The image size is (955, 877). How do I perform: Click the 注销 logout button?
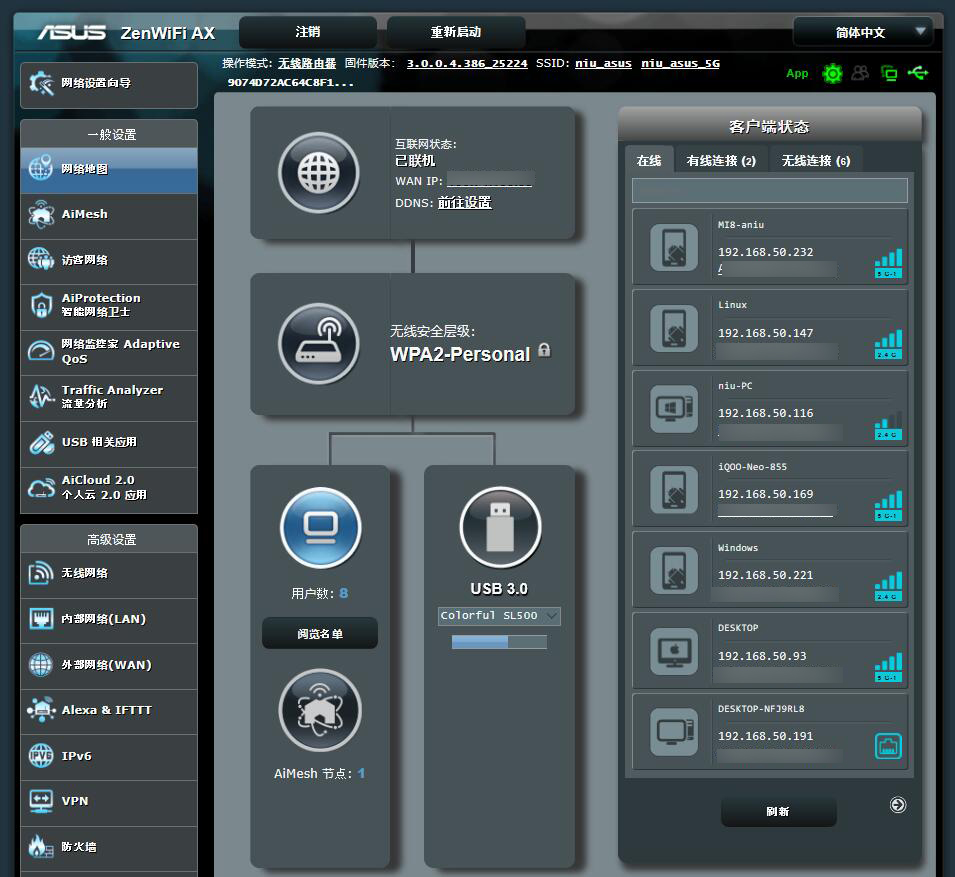[308, 32]
